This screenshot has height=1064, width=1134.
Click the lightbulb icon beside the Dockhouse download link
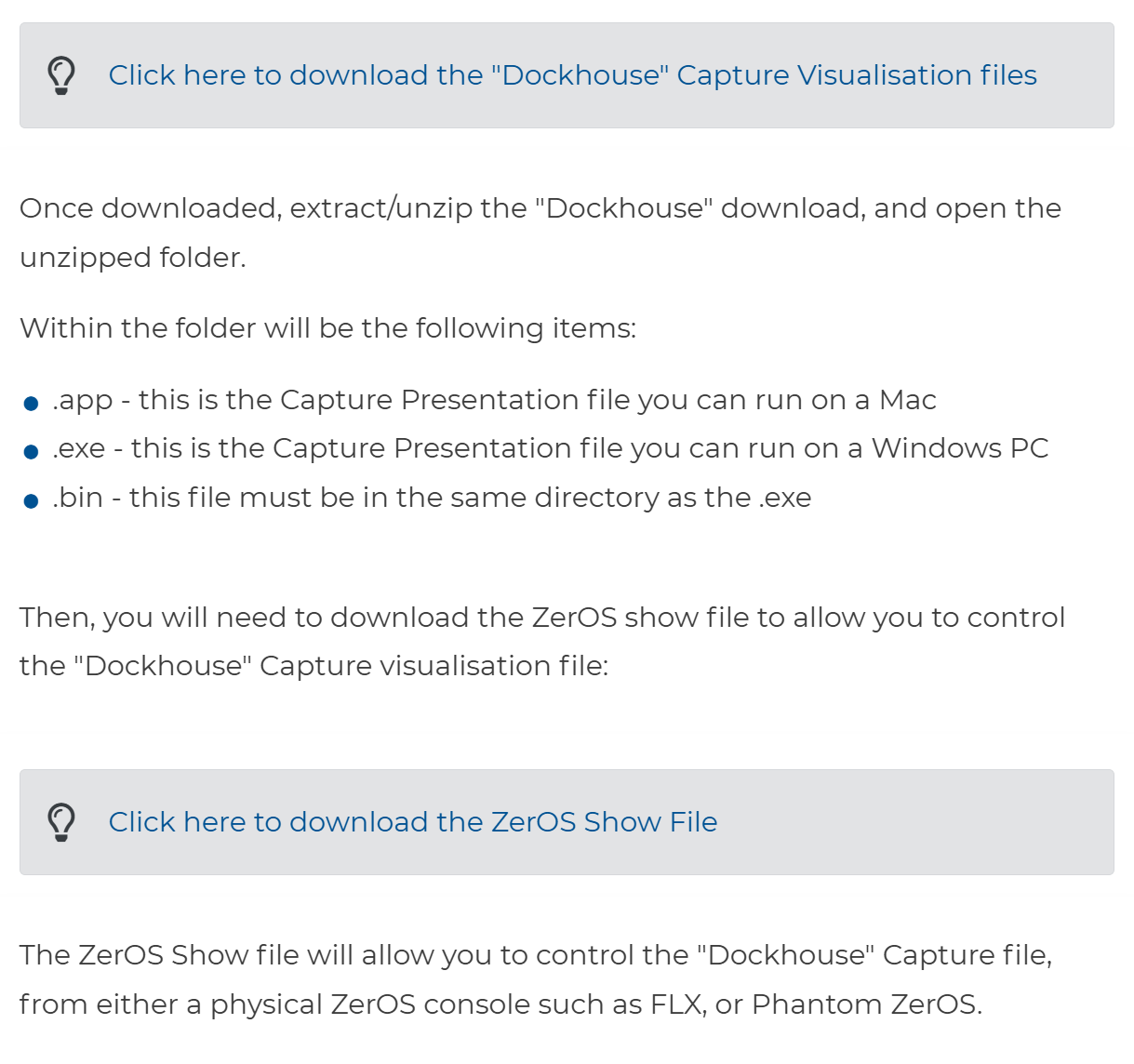61,75
